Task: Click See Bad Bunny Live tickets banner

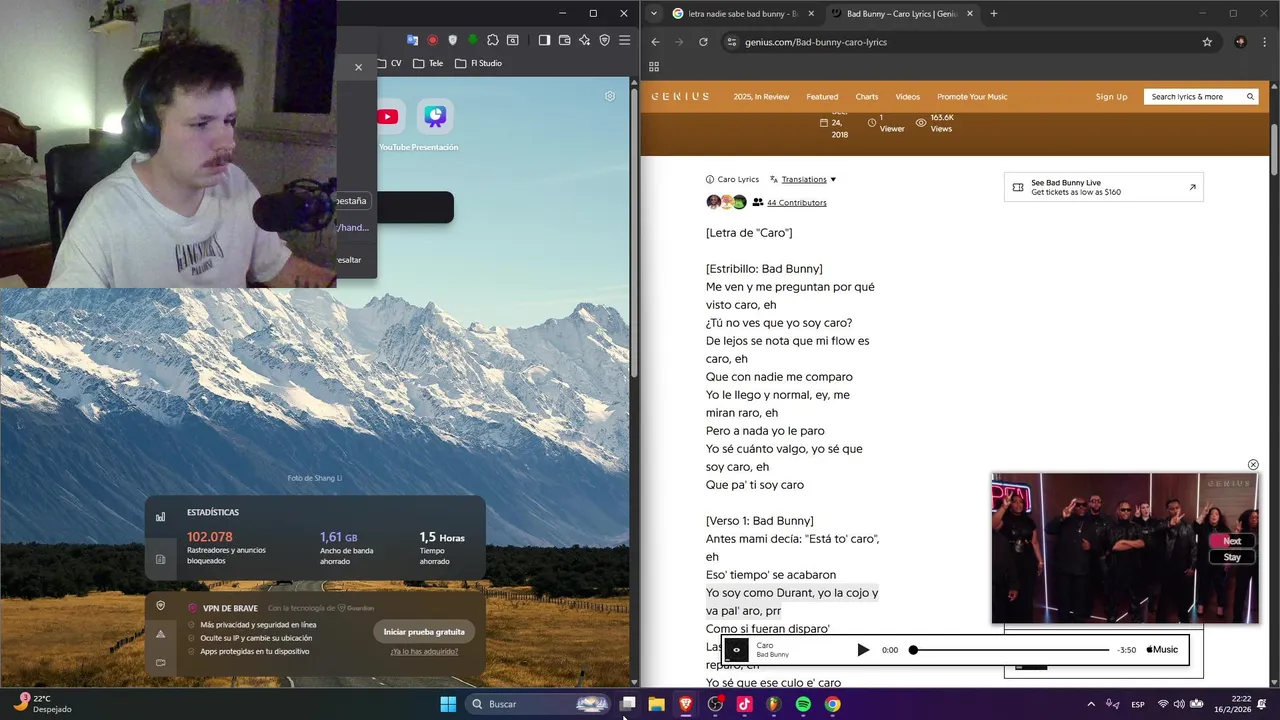Action: tap(1104, 187)
